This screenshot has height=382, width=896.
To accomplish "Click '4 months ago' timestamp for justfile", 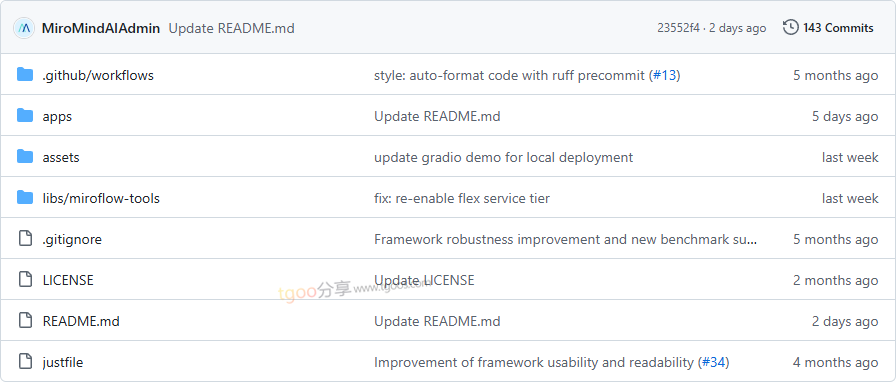I will click(835, 363).
